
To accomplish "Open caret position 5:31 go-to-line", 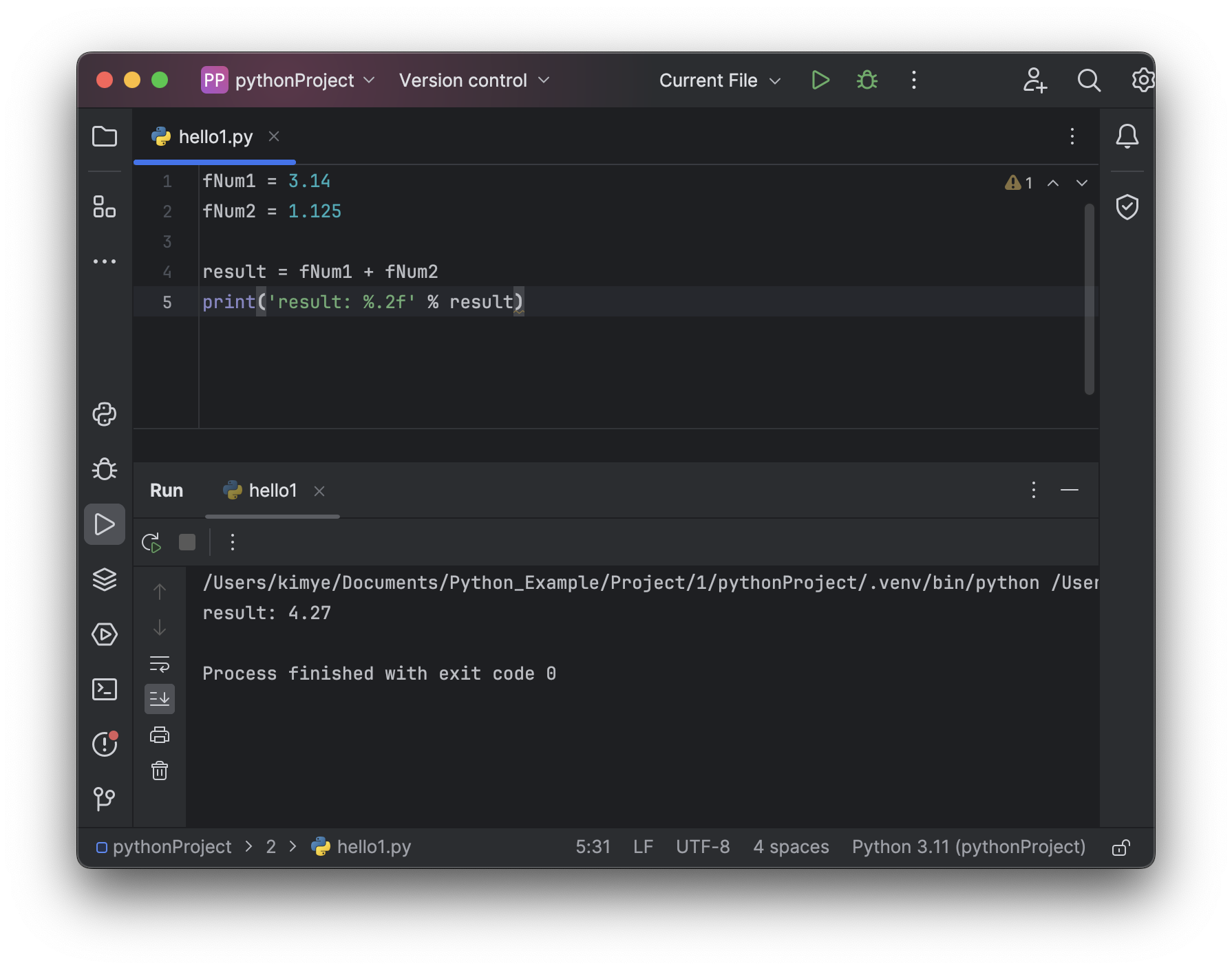I will [x=593, y=847].
